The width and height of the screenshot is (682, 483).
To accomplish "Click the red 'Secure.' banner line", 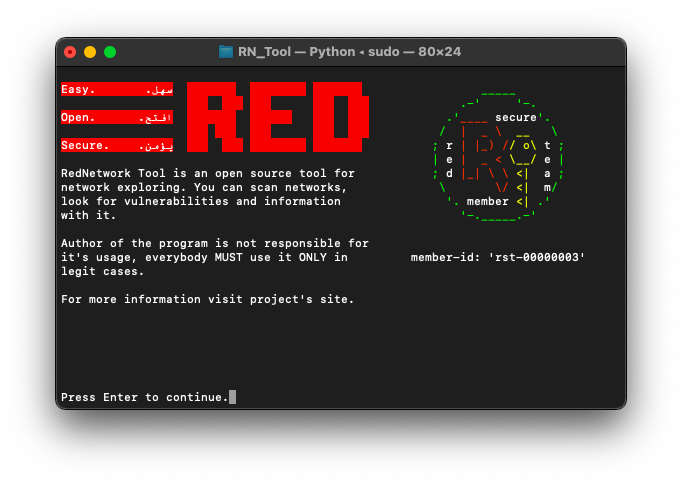I will (117, 145).
